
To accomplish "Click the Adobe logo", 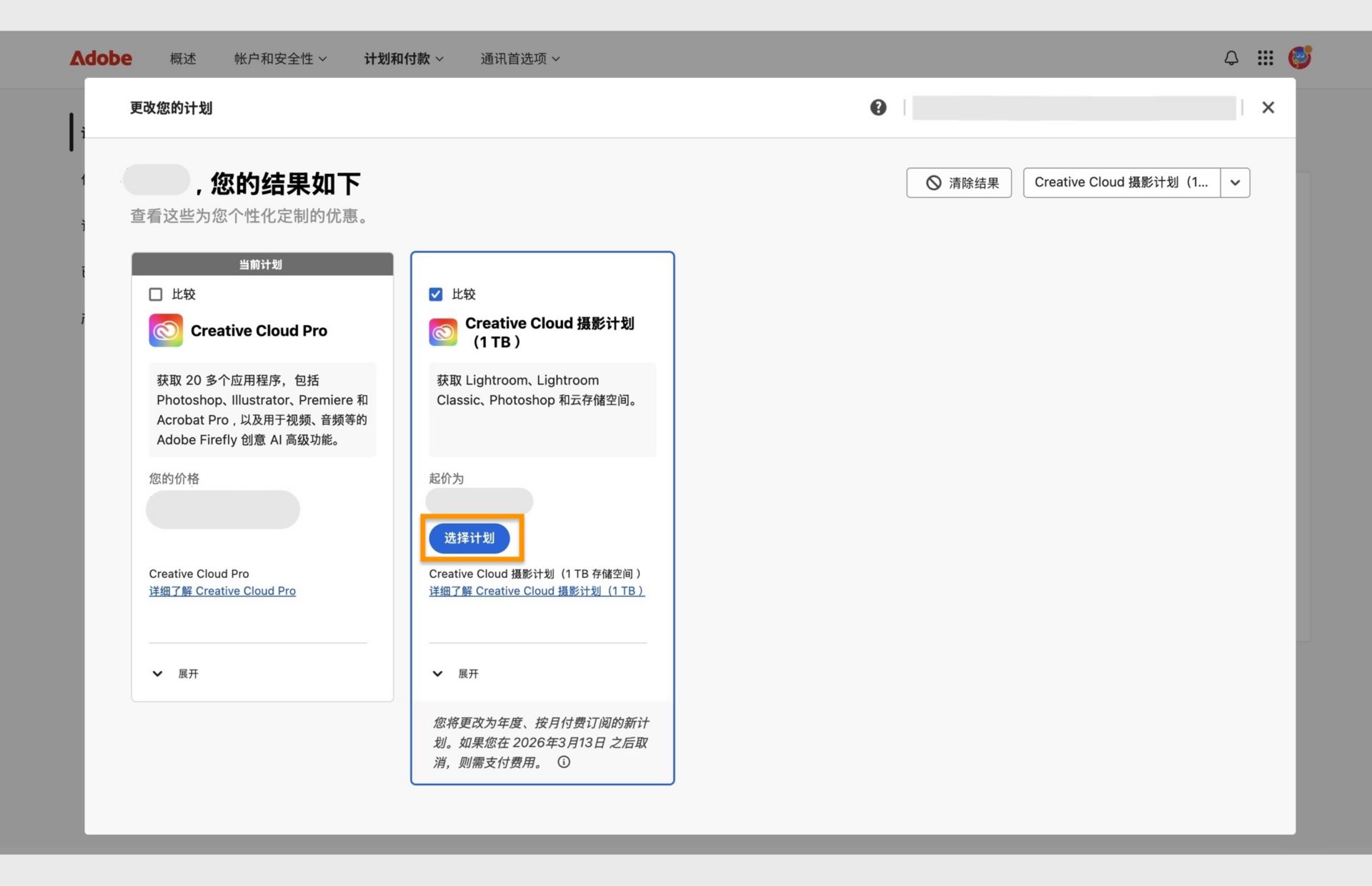I will (101, 58).
